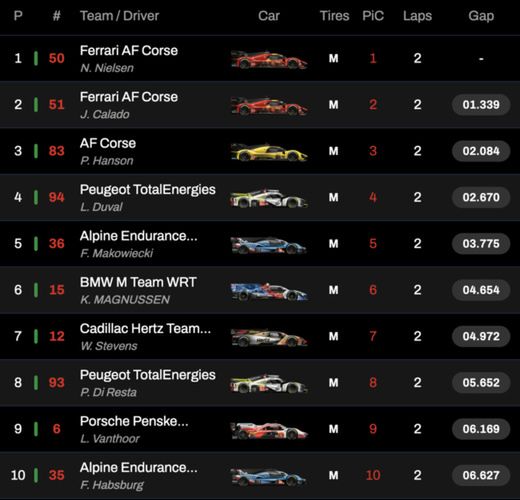Click the 01.339 gap badge
The width and height of the screenshot is (520, 500).
tap(481, 105)
